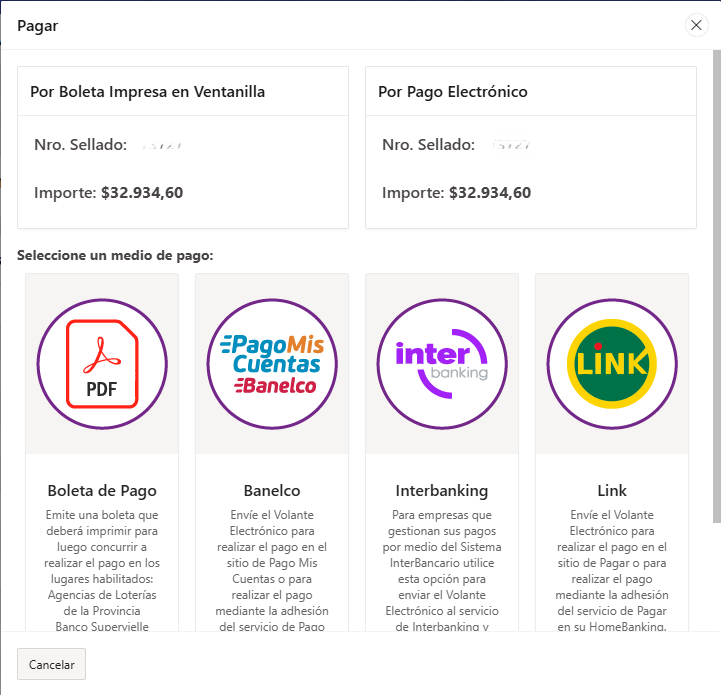The image size is (721, 695).
Task: Click the Boleta de Pago title
Action: pos(102,490)
